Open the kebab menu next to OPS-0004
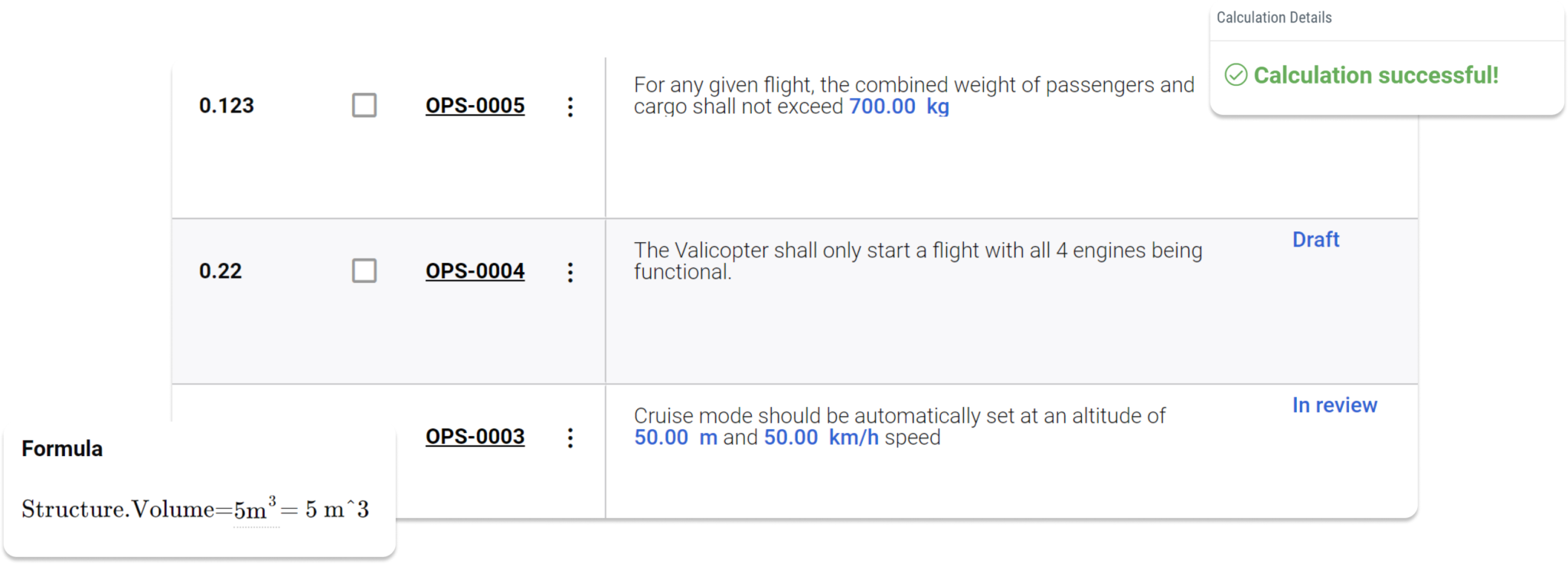This screenshot has height=564, width=1568. click(570, 272)
